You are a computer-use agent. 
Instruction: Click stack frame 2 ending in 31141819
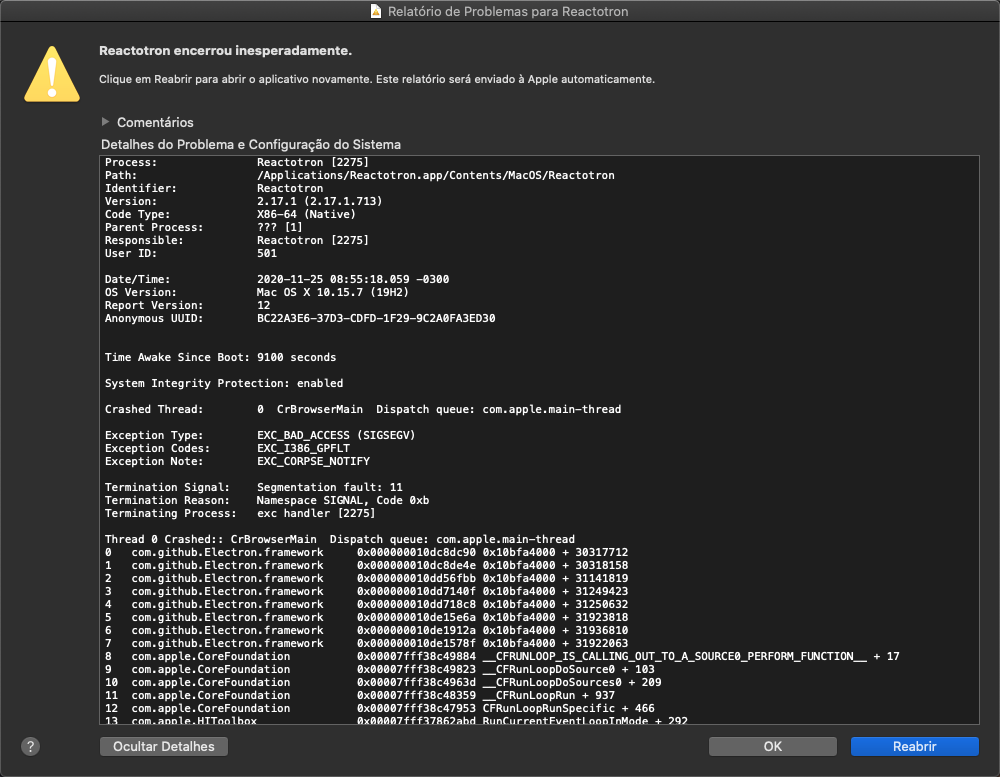(x=366, y=579)
